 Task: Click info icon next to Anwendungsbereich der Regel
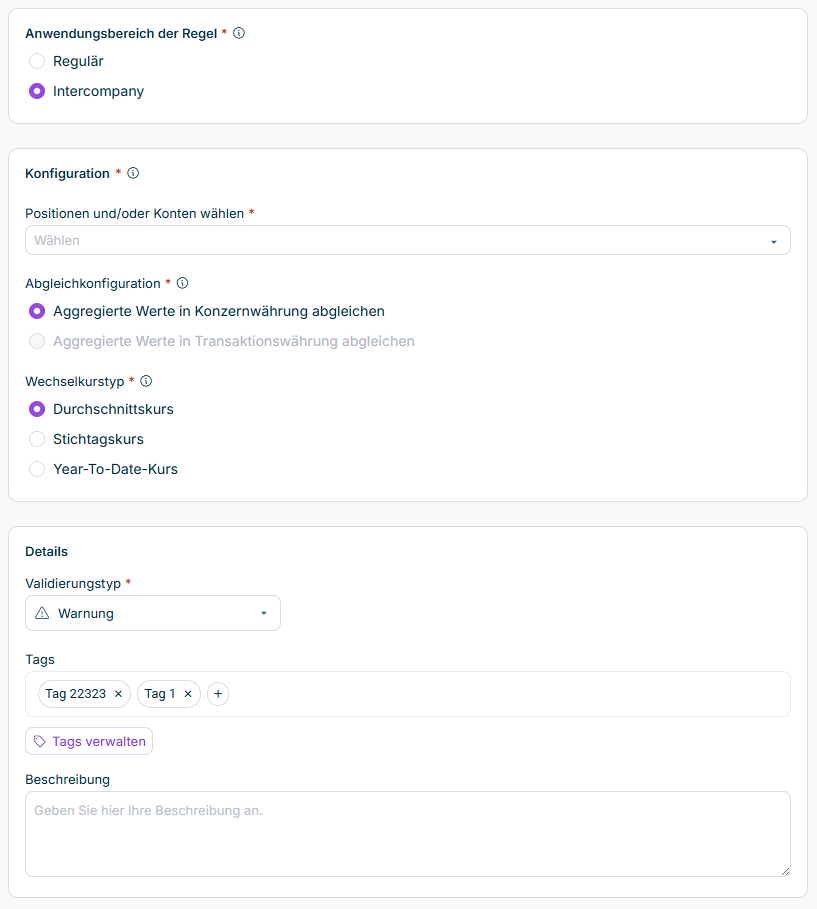pos(239,33)
